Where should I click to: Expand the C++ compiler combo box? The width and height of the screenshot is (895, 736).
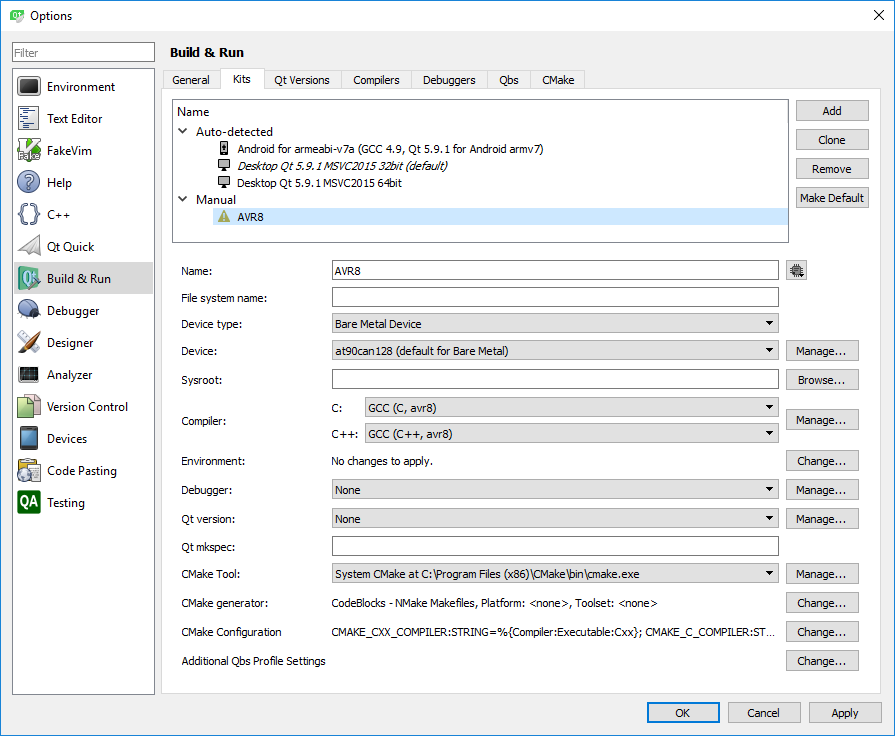[571, 434]
